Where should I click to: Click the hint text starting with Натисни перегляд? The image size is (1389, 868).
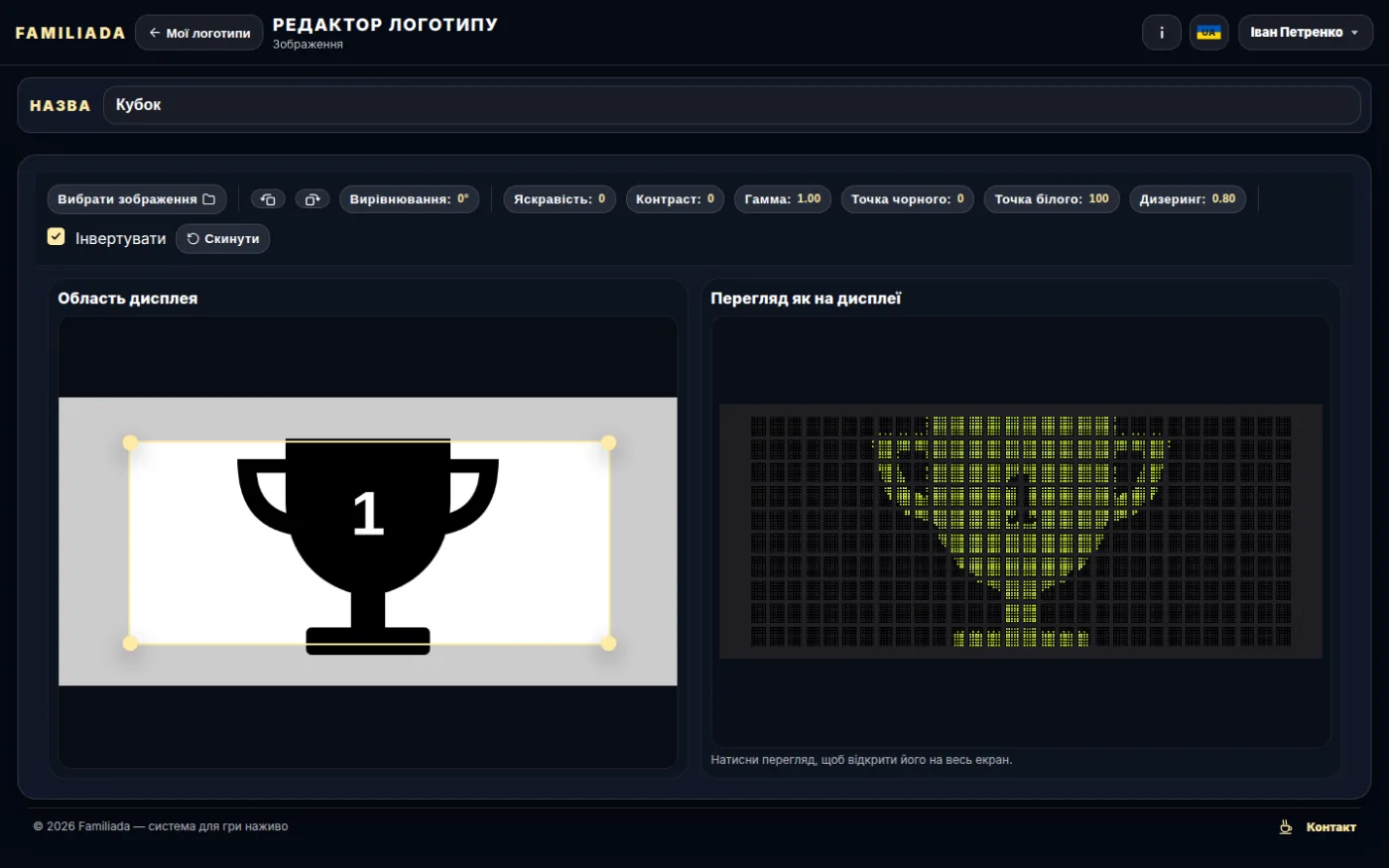tap(861, 760)
